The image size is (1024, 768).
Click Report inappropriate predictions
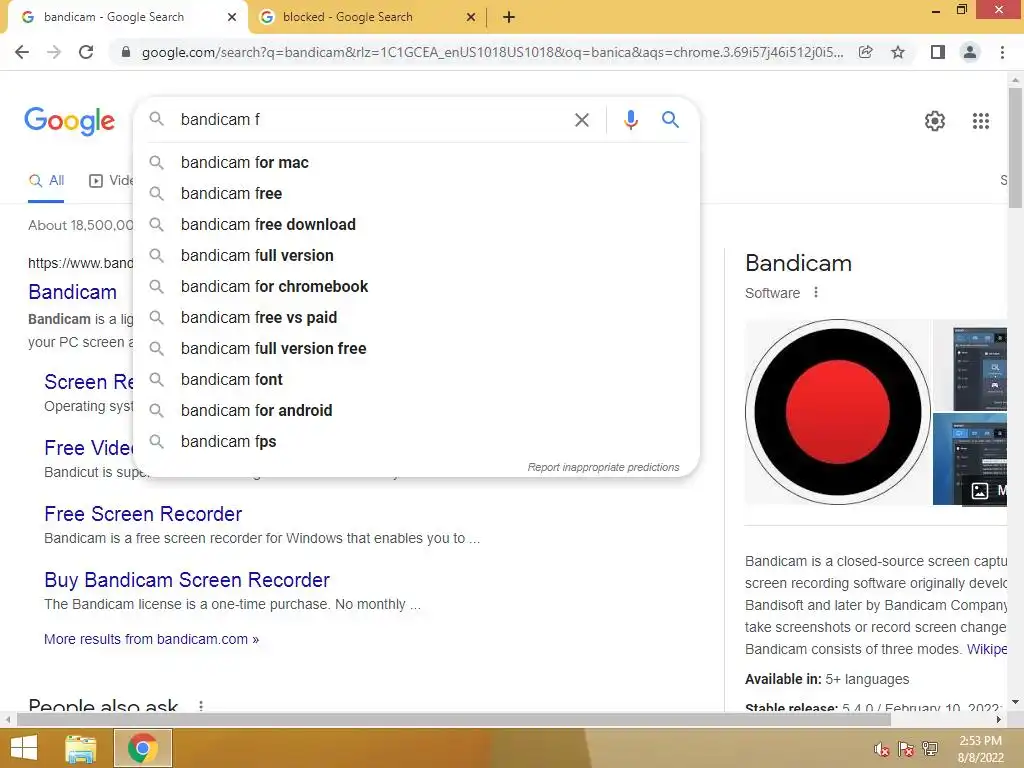(603, 468)
